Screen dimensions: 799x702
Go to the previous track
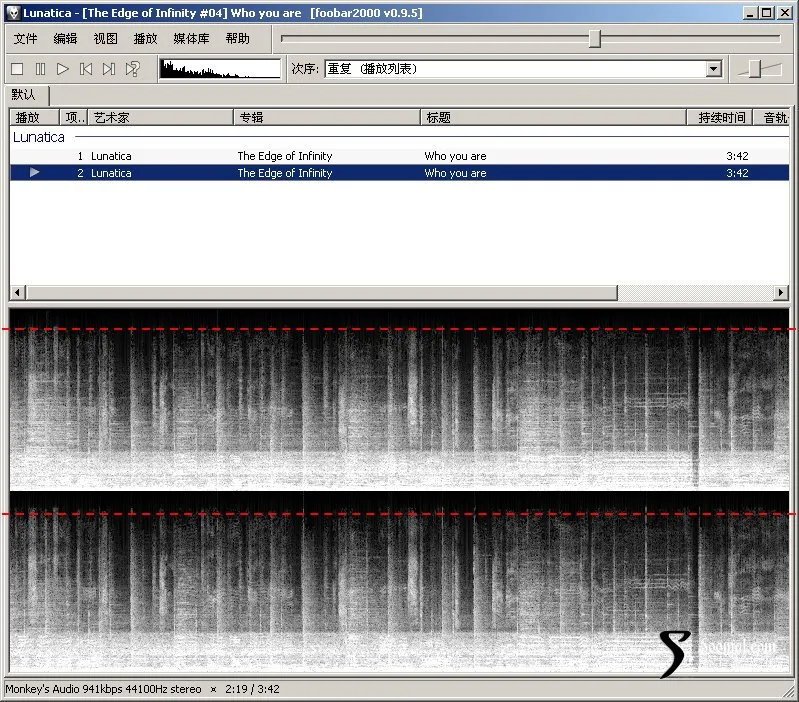pyautogui.click(x=86, y=69)
